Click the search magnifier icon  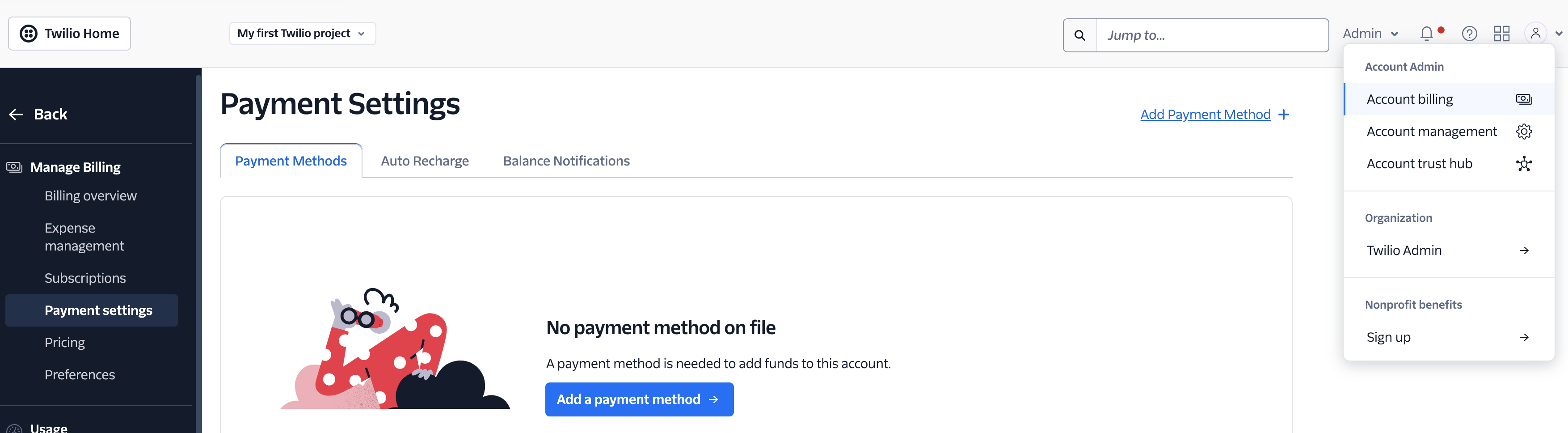point(1080,35)
